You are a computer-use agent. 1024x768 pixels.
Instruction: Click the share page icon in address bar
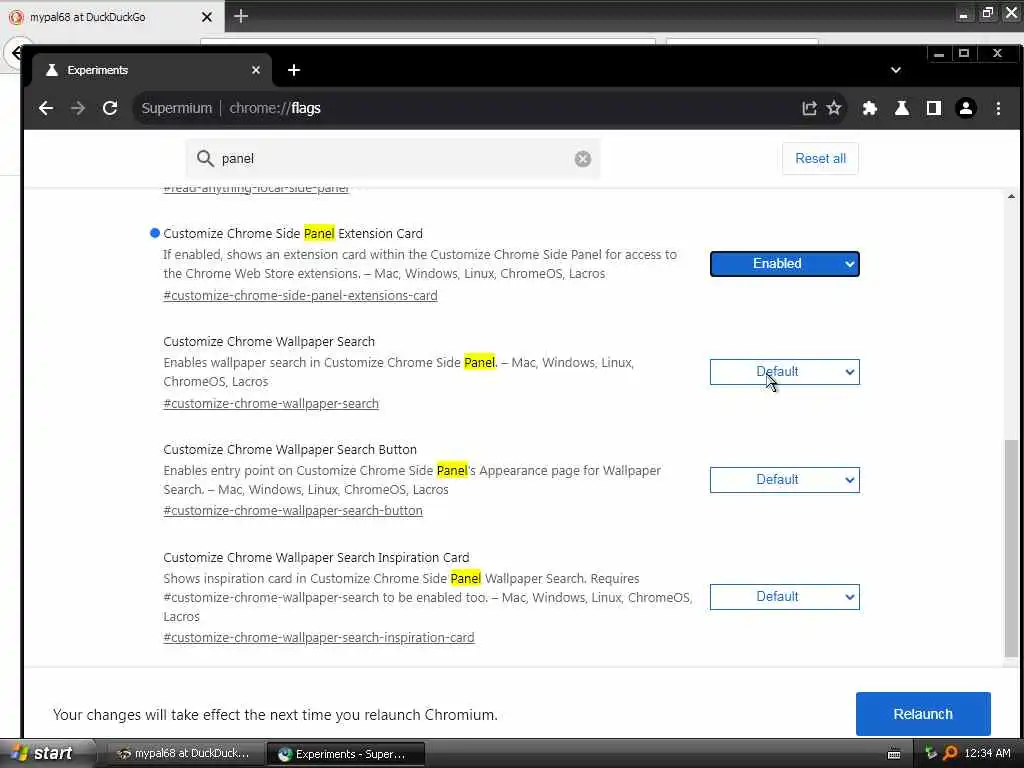coord(809,108)
